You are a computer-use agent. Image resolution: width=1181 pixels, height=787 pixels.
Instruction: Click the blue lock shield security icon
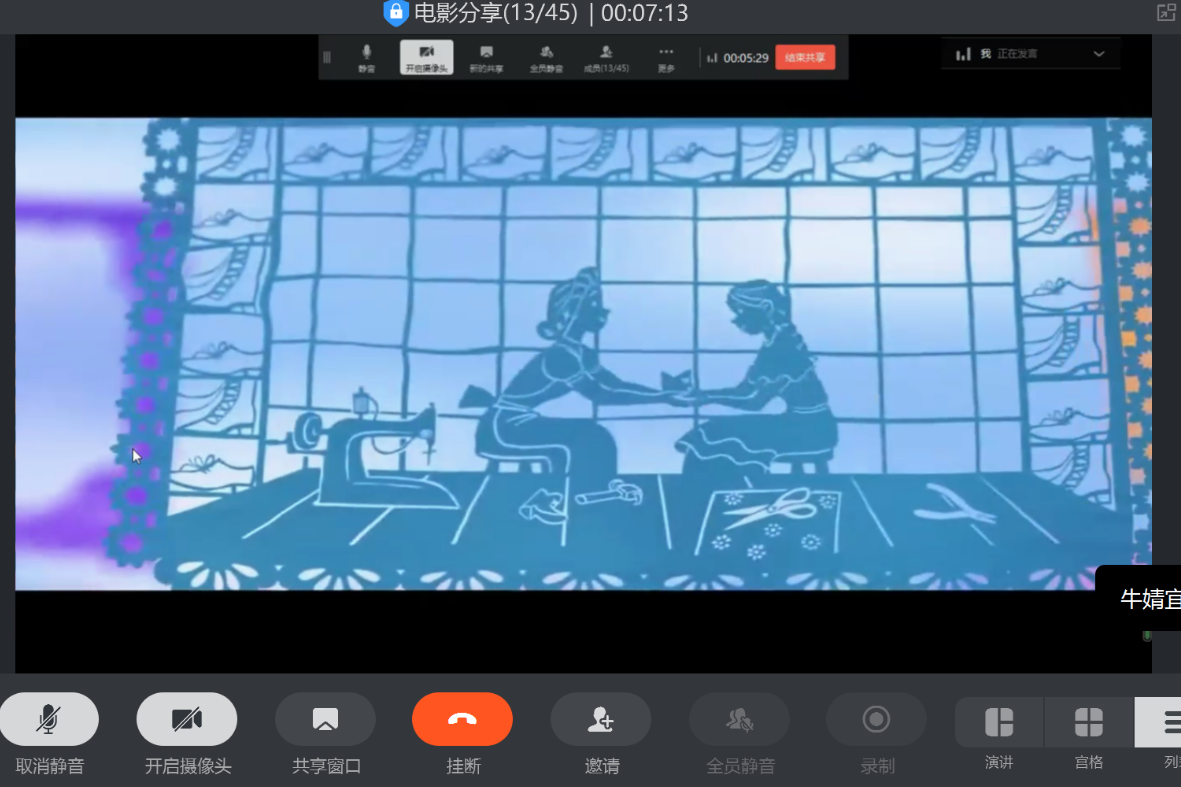tap(395, 13)
